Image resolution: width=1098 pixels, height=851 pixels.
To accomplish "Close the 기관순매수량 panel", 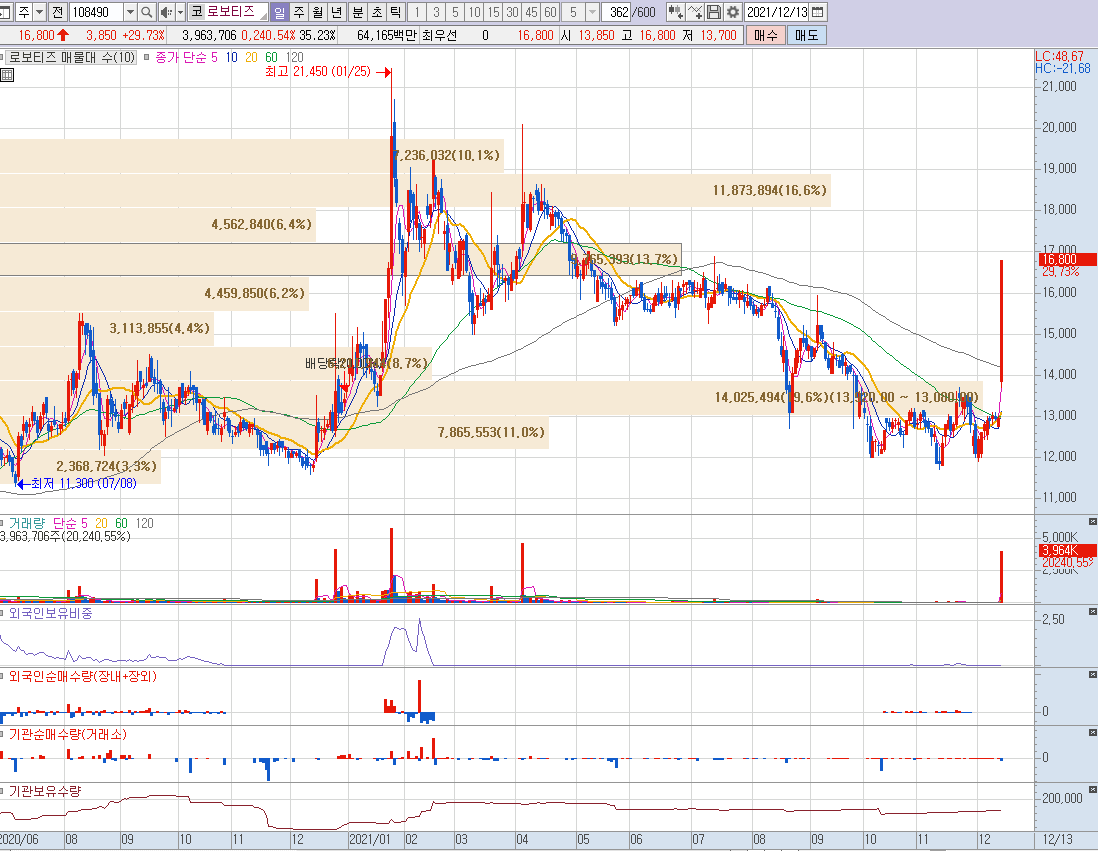I will coord(1092,733).
